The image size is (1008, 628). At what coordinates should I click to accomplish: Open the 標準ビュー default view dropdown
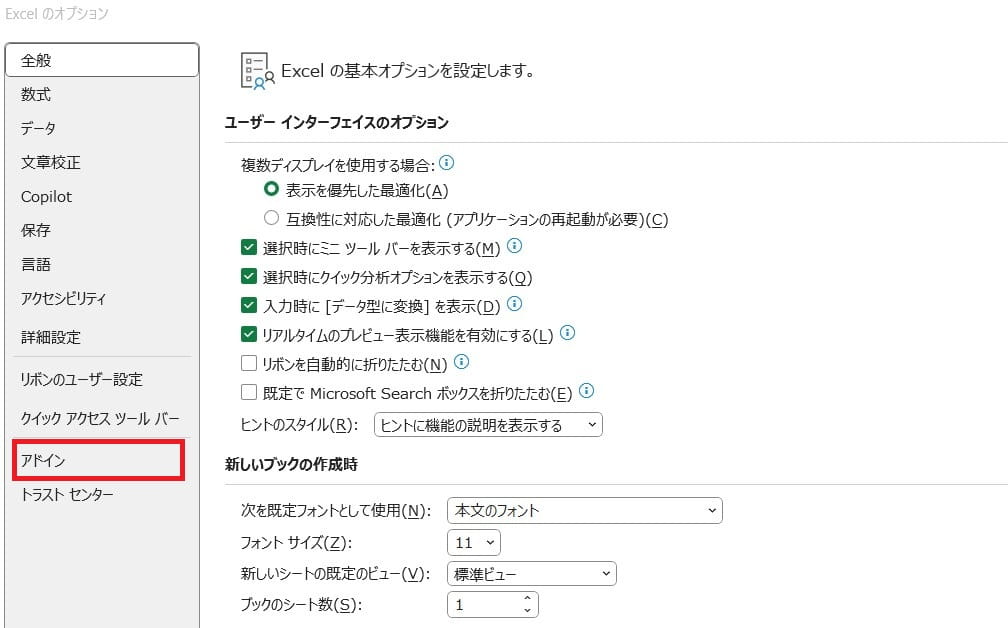pos(531,573)
